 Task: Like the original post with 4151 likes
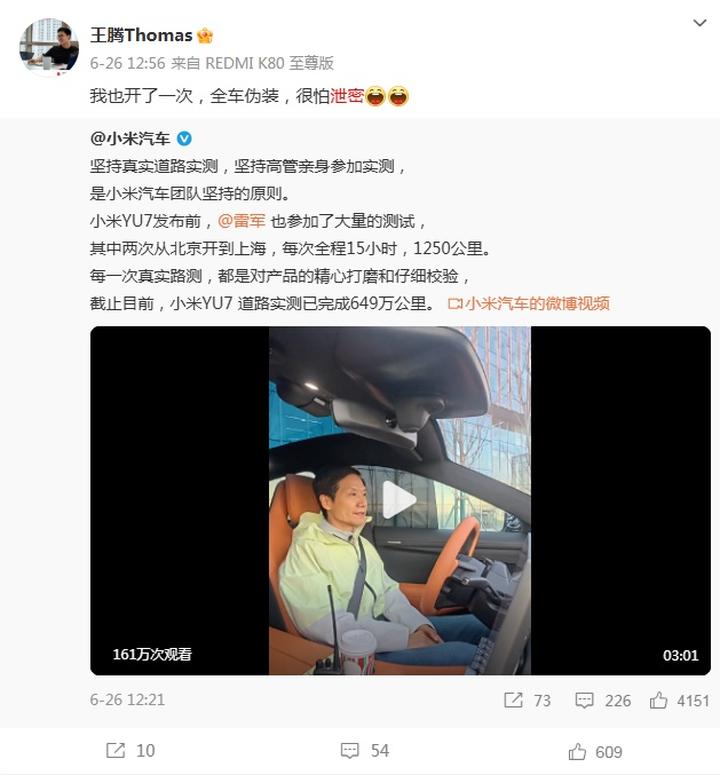(658, 700)
